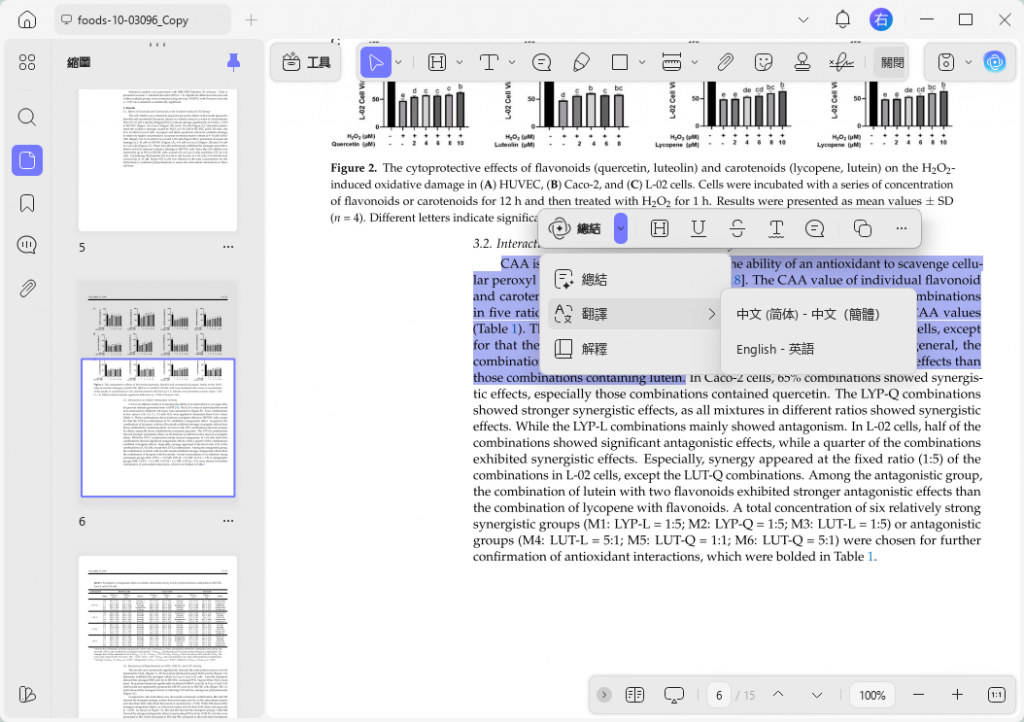
Task: Expand the text tool dropdown arrow
Action: pyautogui.click(x=511, y=63)
